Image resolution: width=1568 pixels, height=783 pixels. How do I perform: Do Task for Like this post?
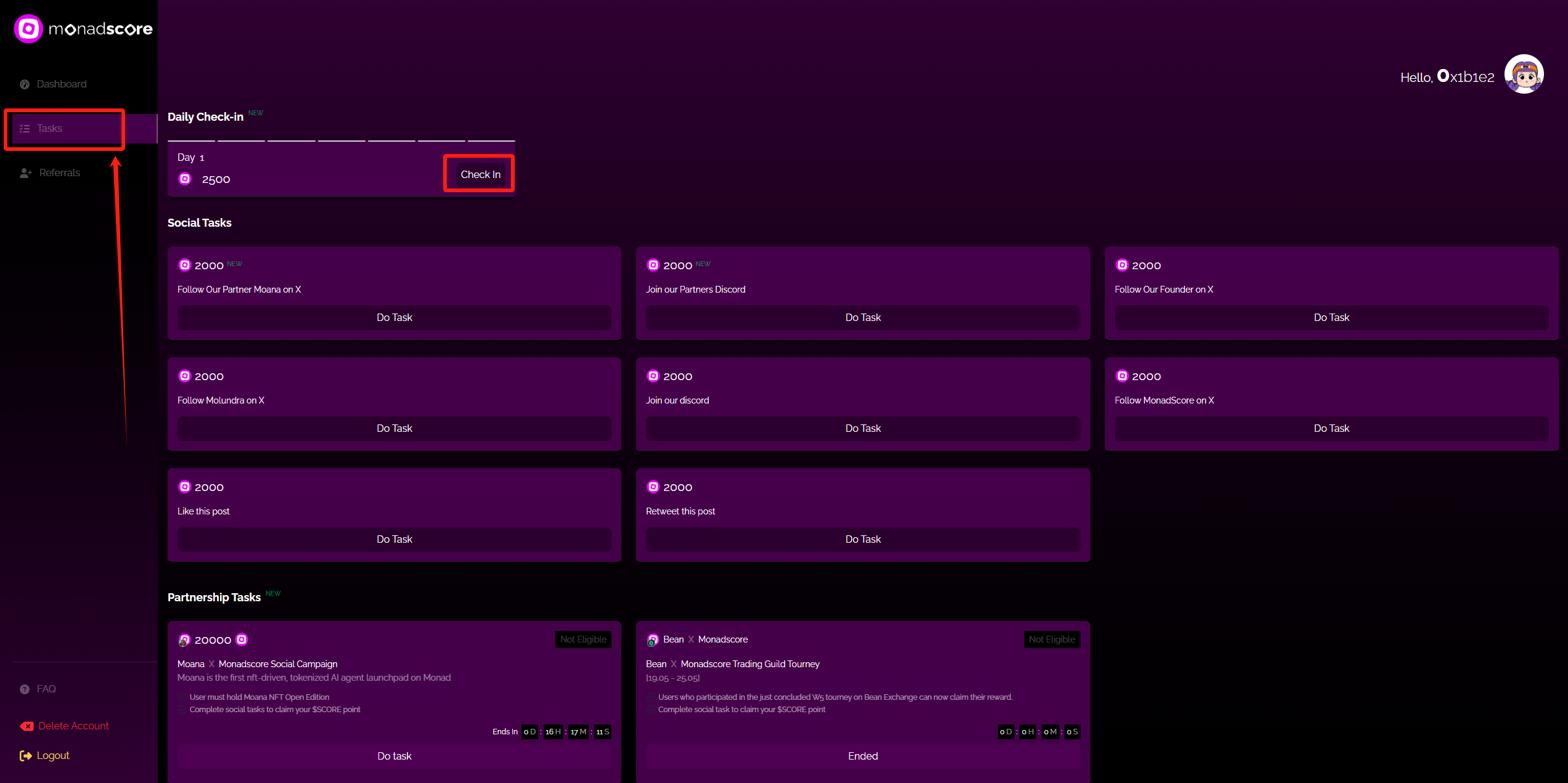(x=394, y=540)
